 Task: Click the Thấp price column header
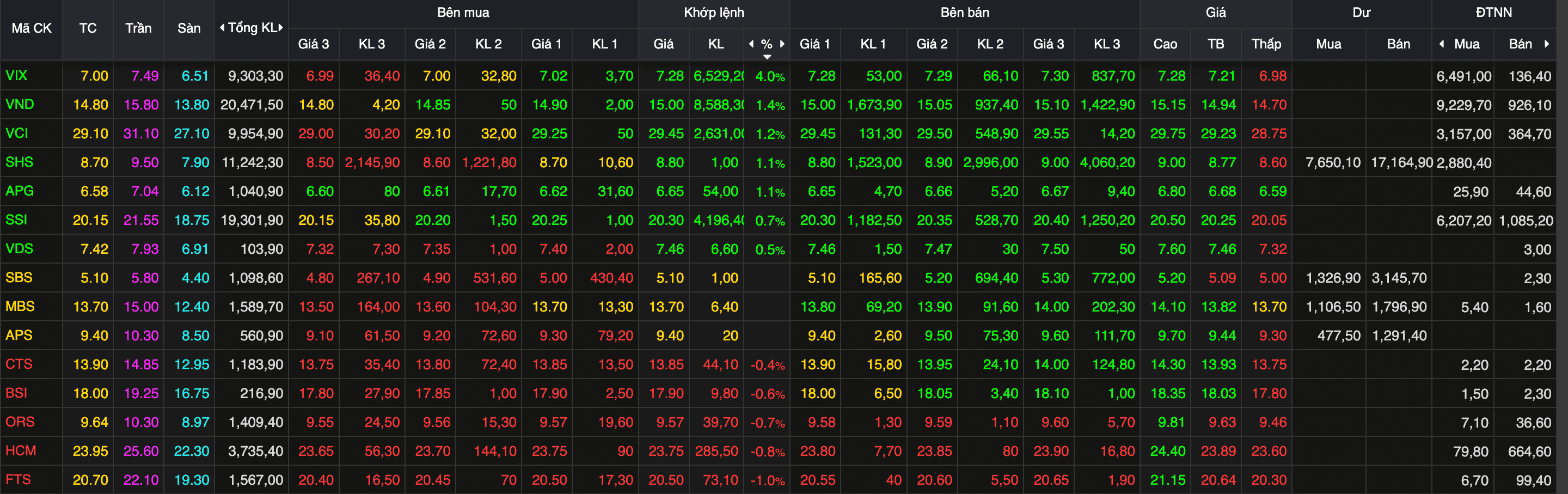[x=1266, y=44]
